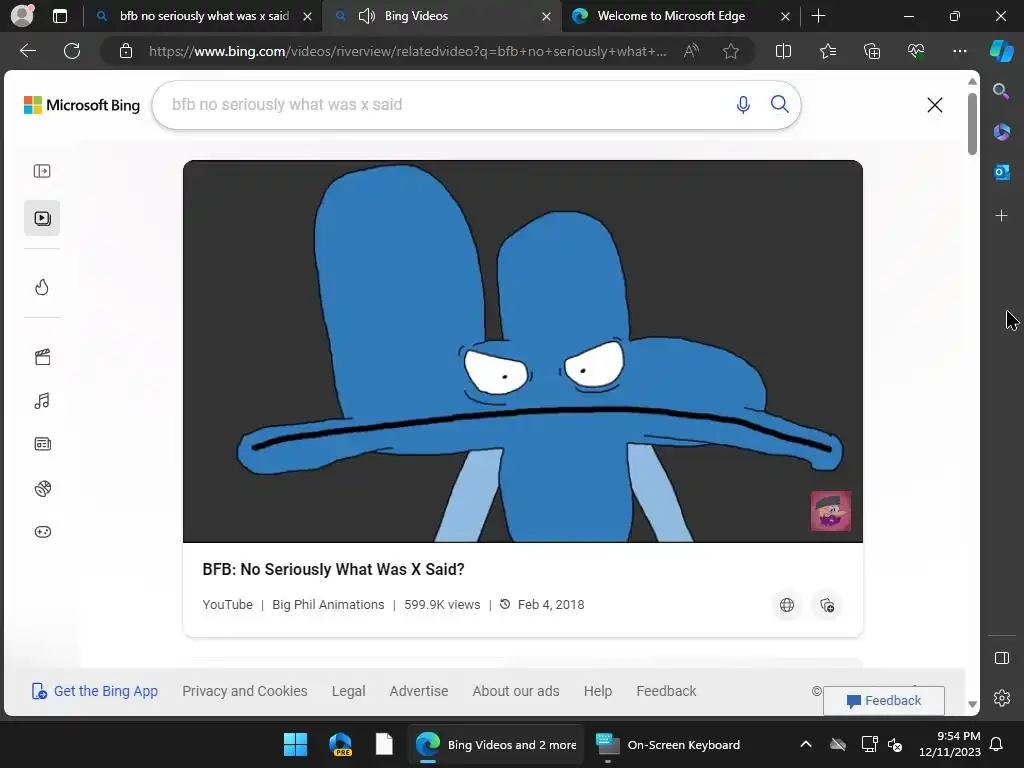Toggle the sidebar visibility icon
Image resolution: width=1024 pixels, height=768 pixels.
point(1002,658)
